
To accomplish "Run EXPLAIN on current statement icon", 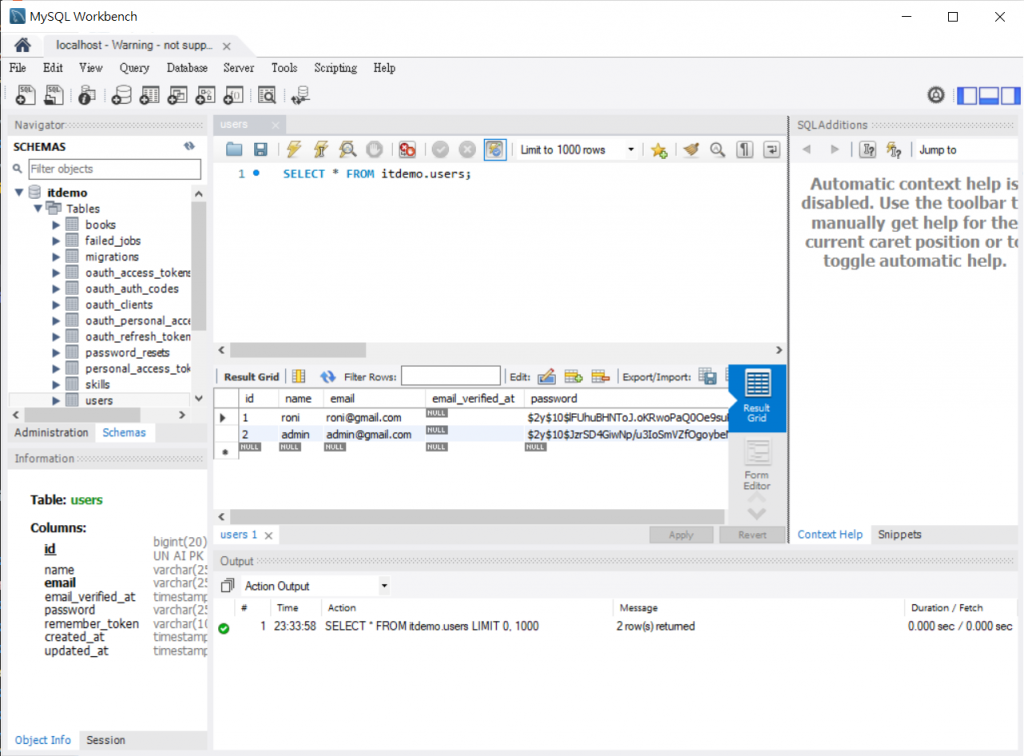I will point(347,150).
